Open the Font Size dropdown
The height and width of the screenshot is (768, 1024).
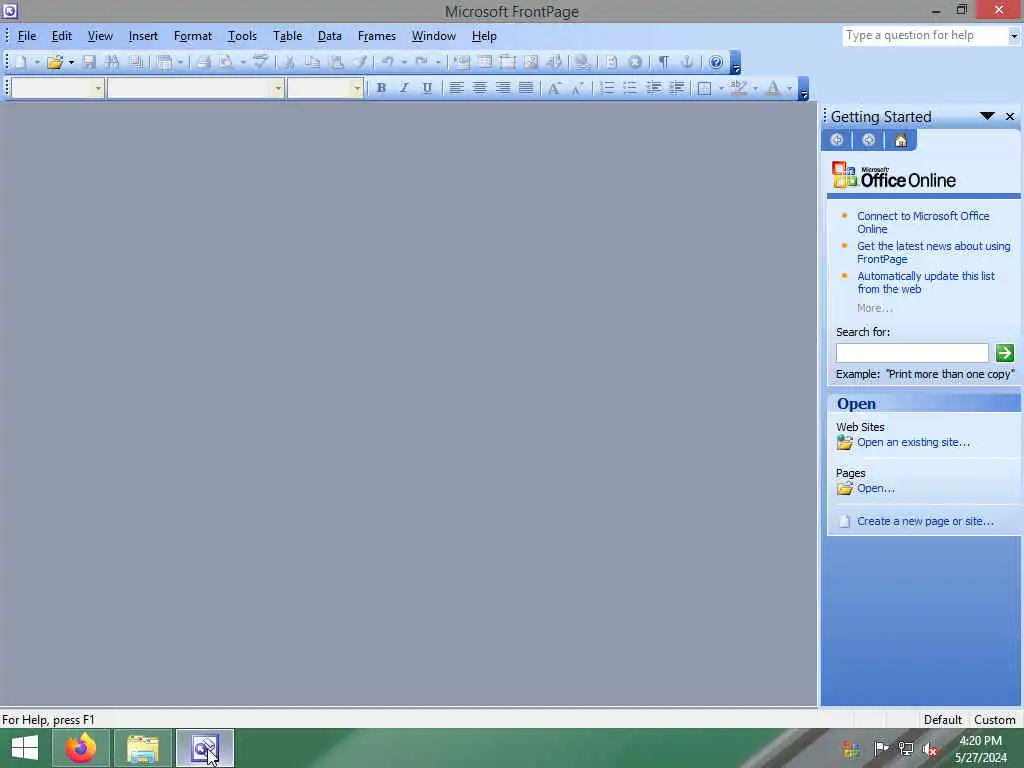point(357,88)
